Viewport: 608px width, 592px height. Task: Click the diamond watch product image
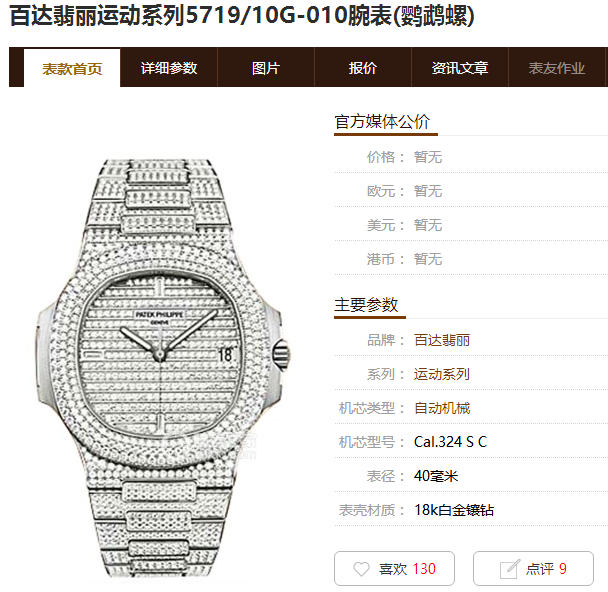162,368
